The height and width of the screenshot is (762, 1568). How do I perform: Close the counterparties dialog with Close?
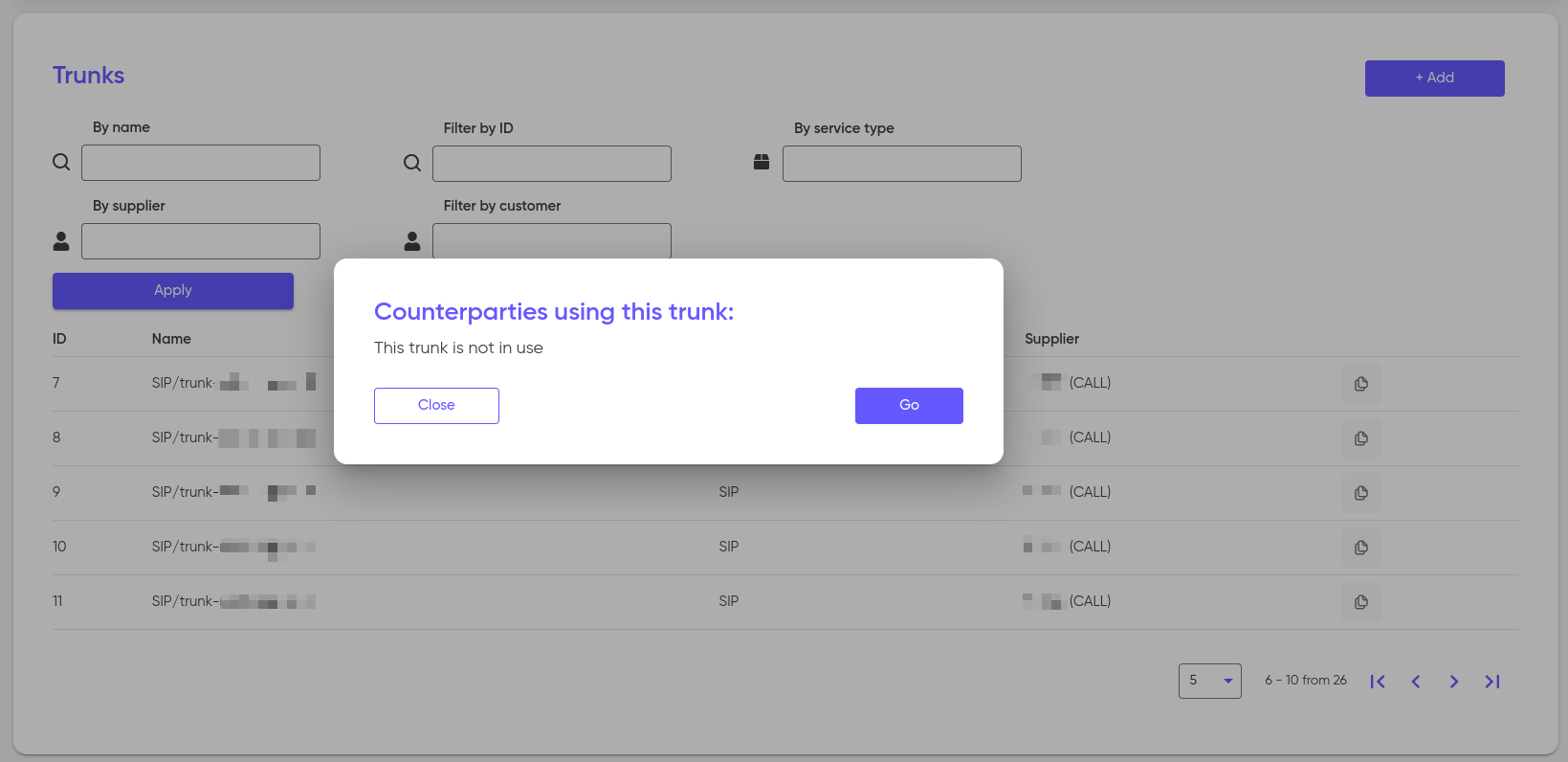pos(436,405)
